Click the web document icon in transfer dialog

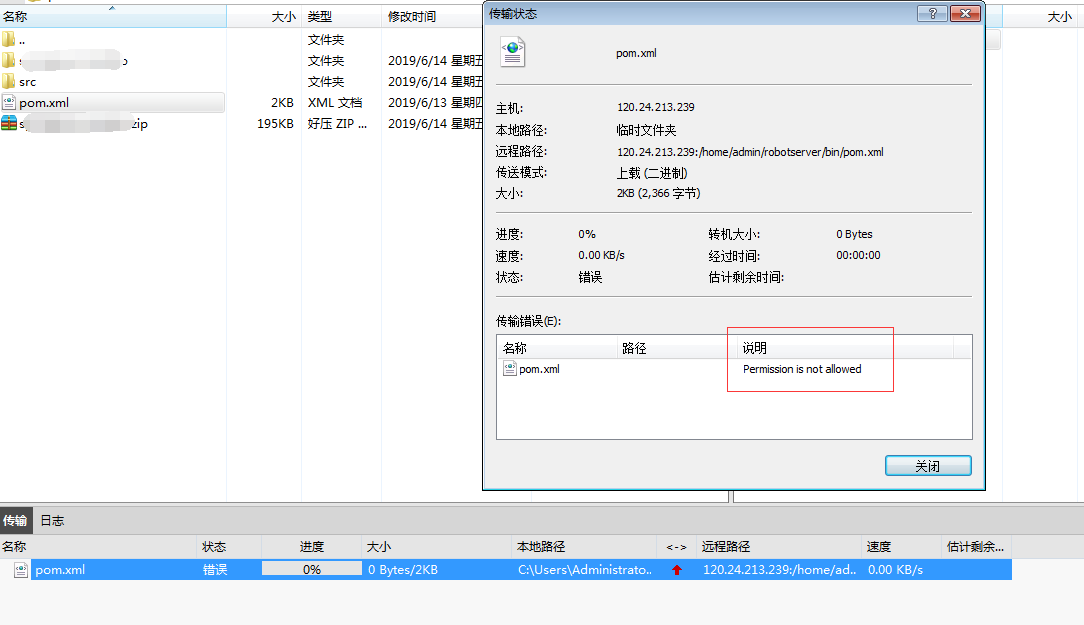click(513, 53)
